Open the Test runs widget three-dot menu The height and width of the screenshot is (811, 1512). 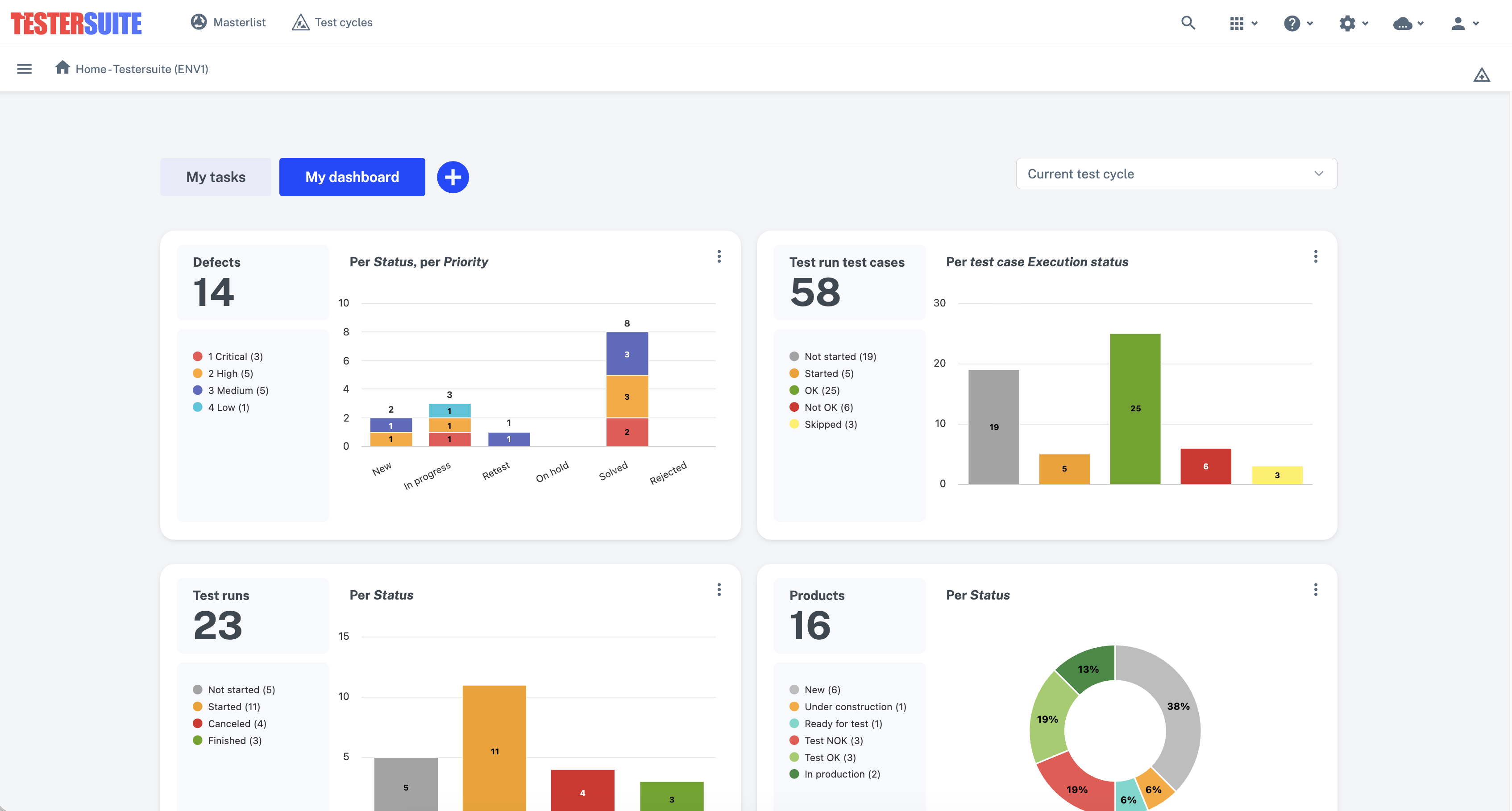719,590
